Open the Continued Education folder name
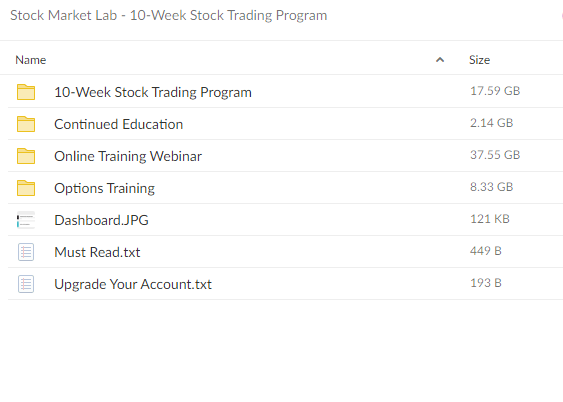The width and height of the screenshot is (563, 402). 118,124
